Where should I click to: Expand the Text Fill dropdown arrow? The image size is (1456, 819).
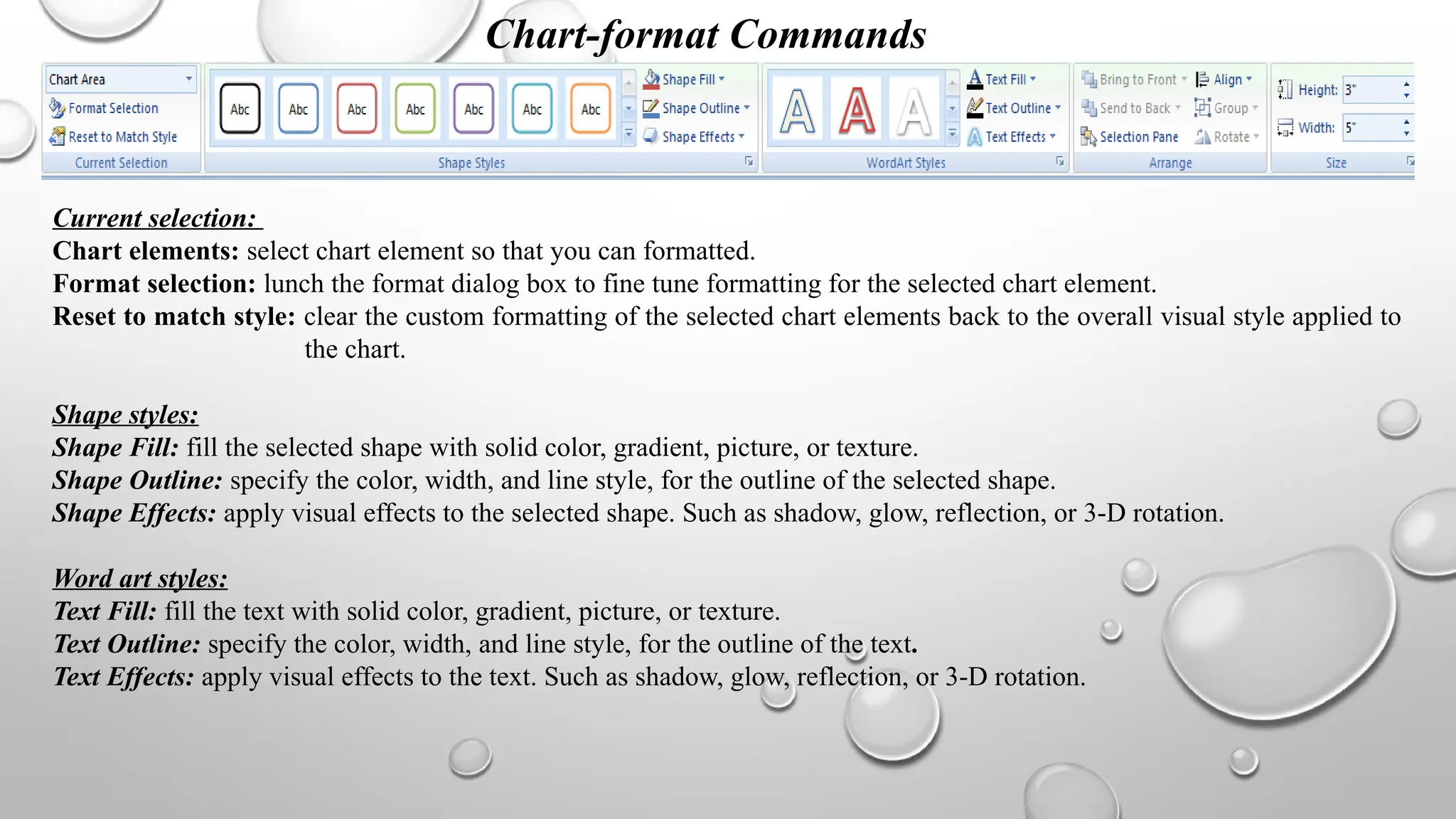(1033, 79)
